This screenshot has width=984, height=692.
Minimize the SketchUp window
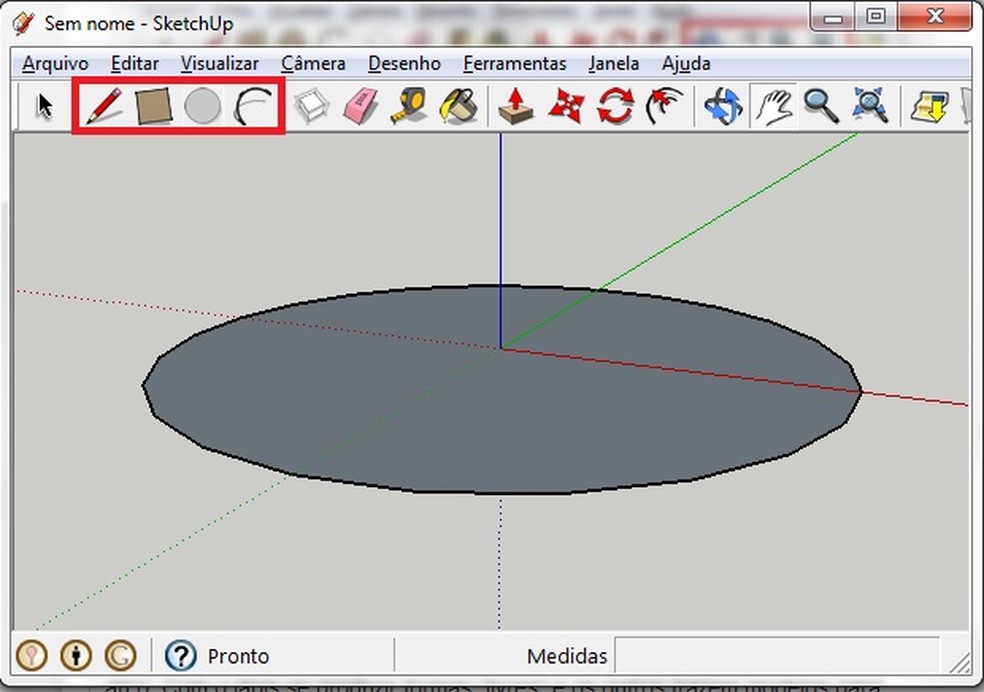[833, 16]
